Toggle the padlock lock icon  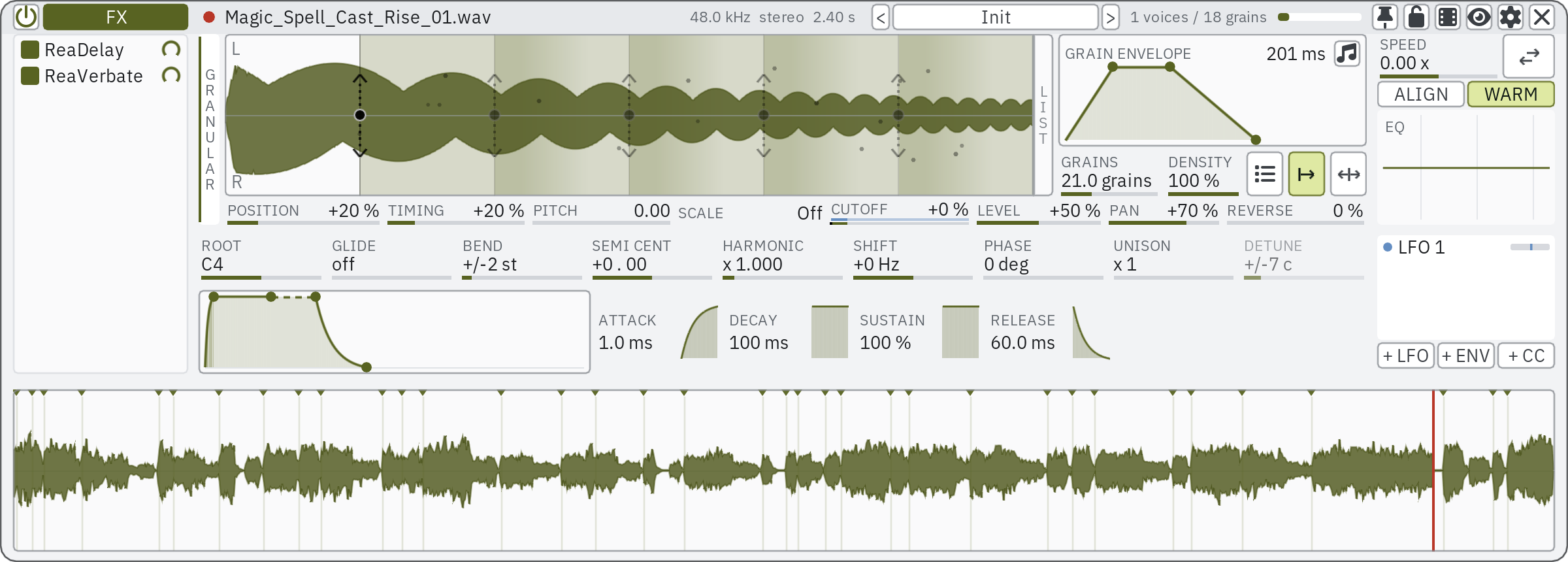(1416, 17)
